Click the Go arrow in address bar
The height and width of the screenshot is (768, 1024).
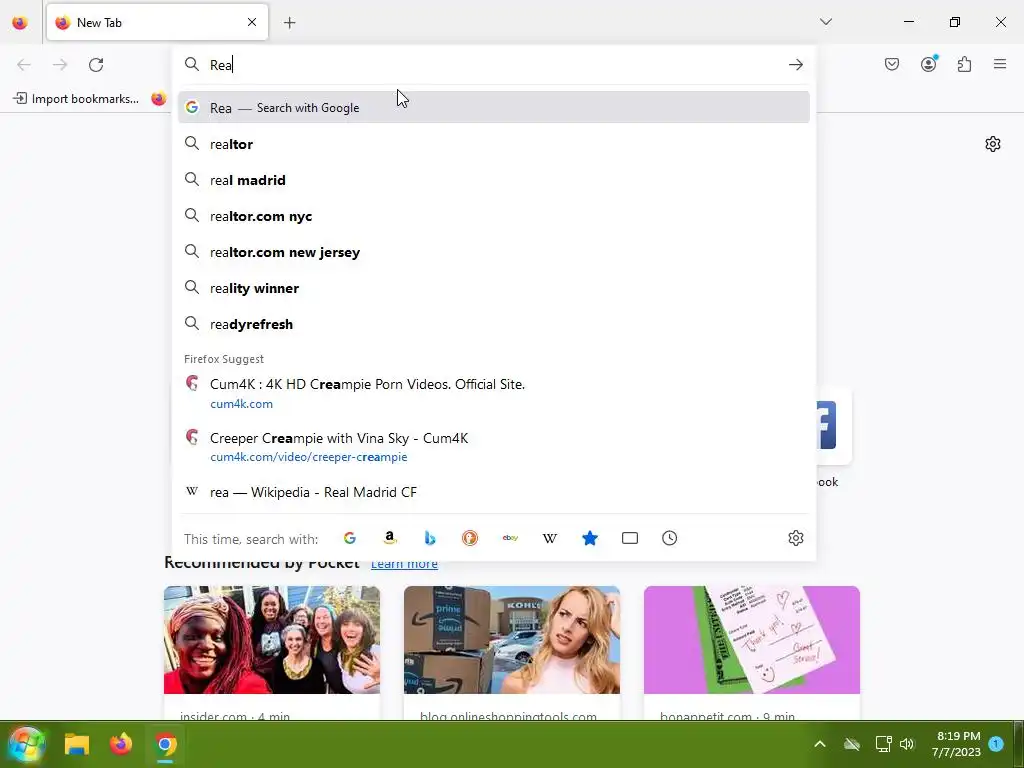(795, 65)
